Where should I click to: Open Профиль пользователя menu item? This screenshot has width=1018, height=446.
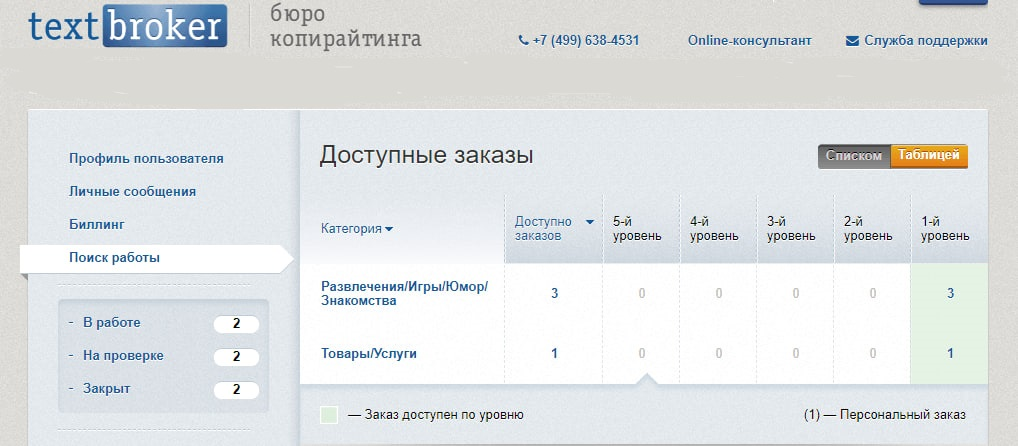tap(146, 158)
